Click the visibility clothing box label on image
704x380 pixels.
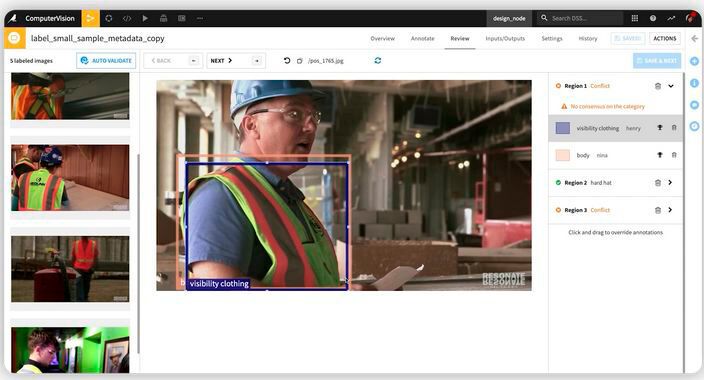(x=219, y=284)
